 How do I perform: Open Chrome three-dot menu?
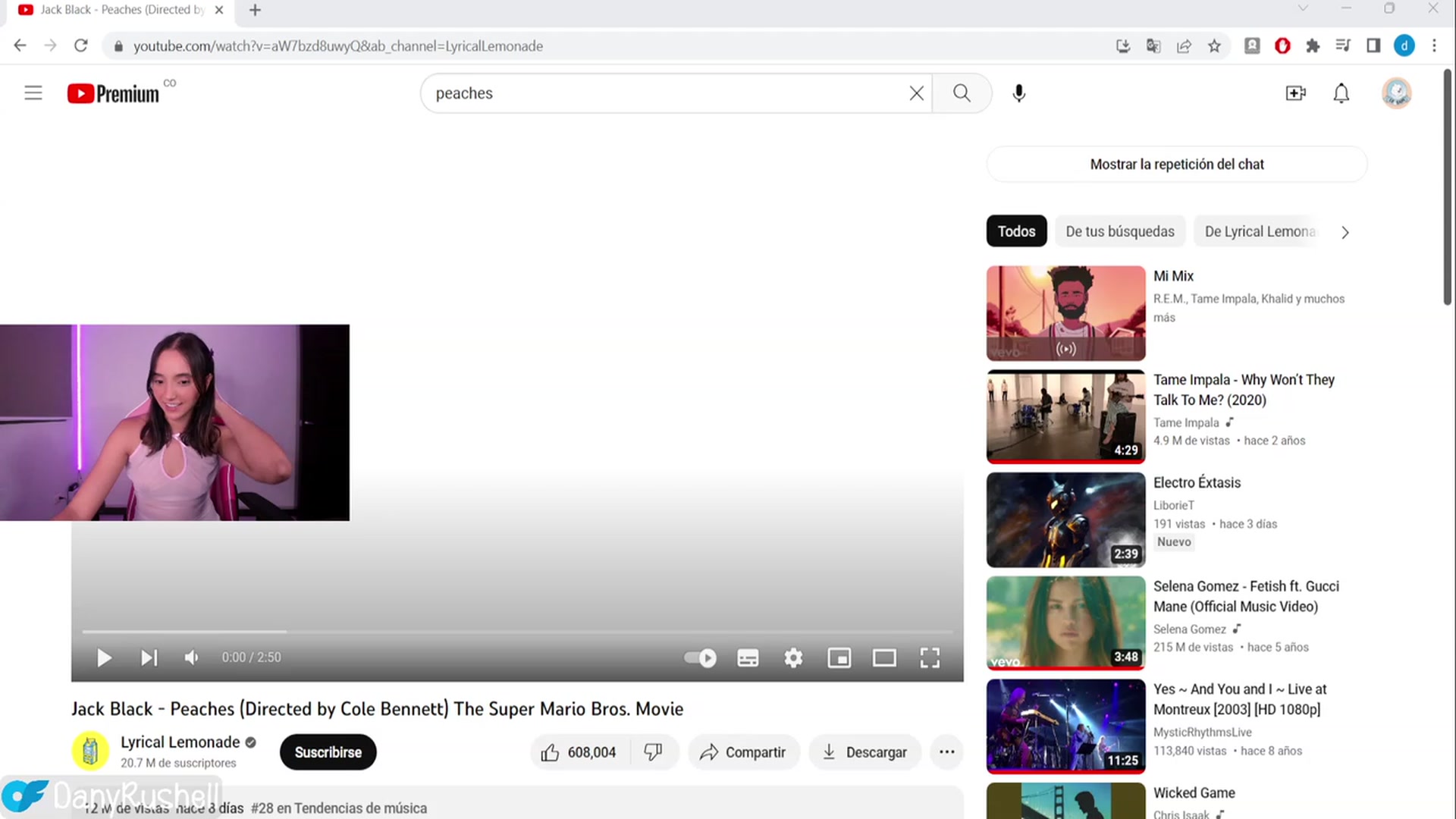[x=1434, y=46]
